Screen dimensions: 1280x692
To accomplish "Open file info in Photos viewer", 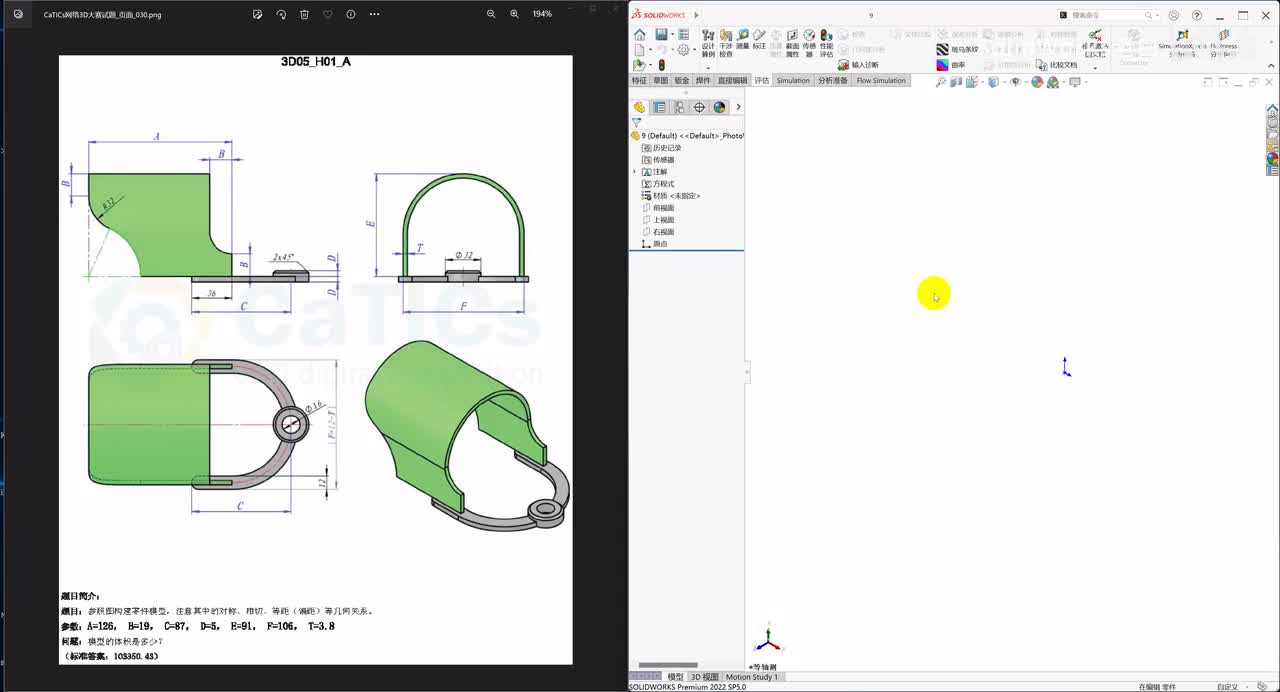I will coord(350,14).
